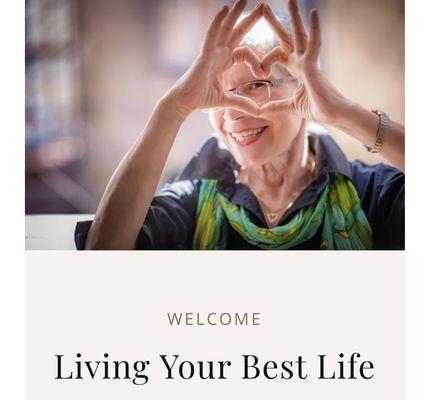
Task: Select the word Living in the heading
Action: 102,368
